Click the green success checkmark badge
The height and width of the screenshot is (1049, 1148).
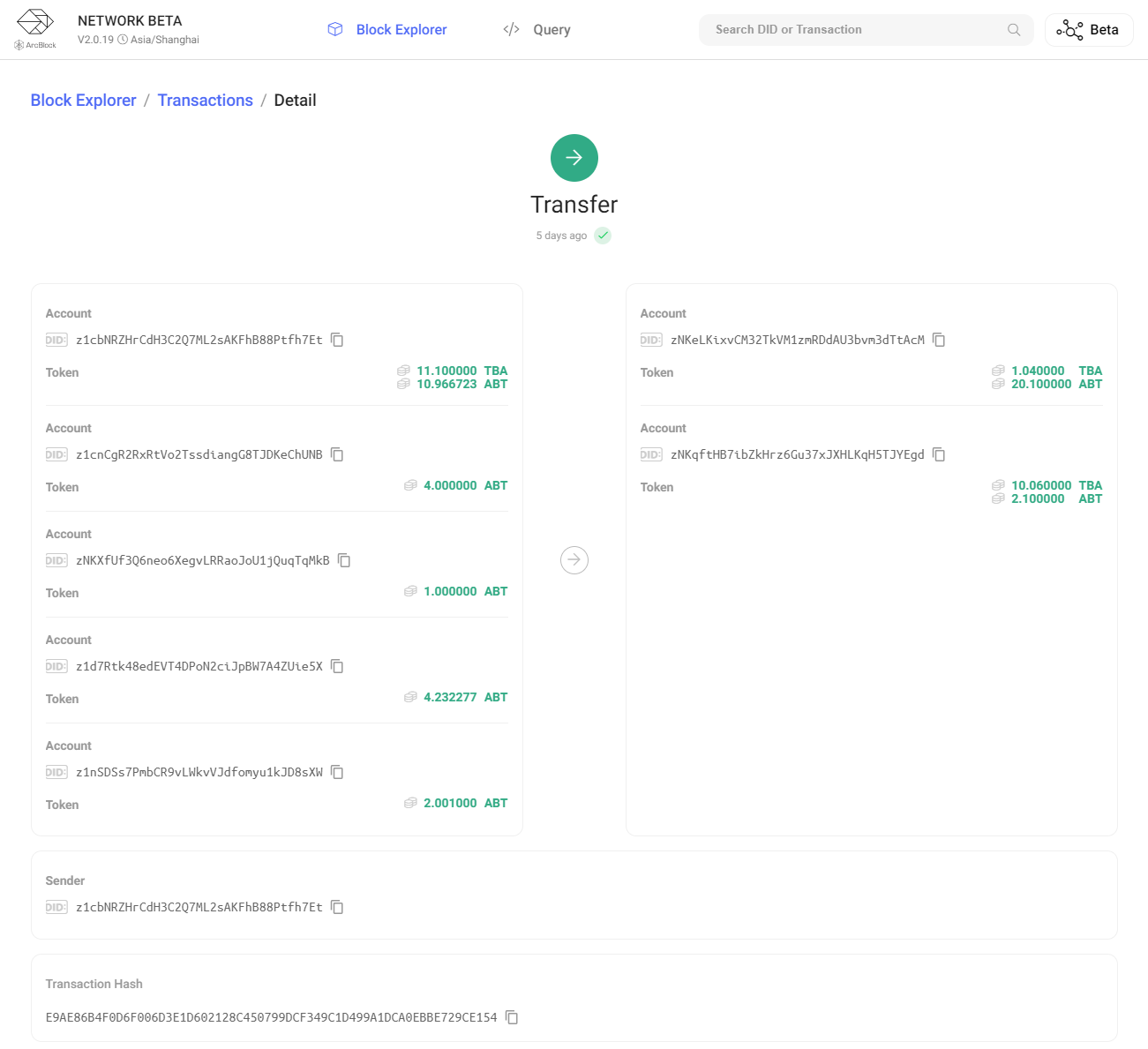point(603,236)
